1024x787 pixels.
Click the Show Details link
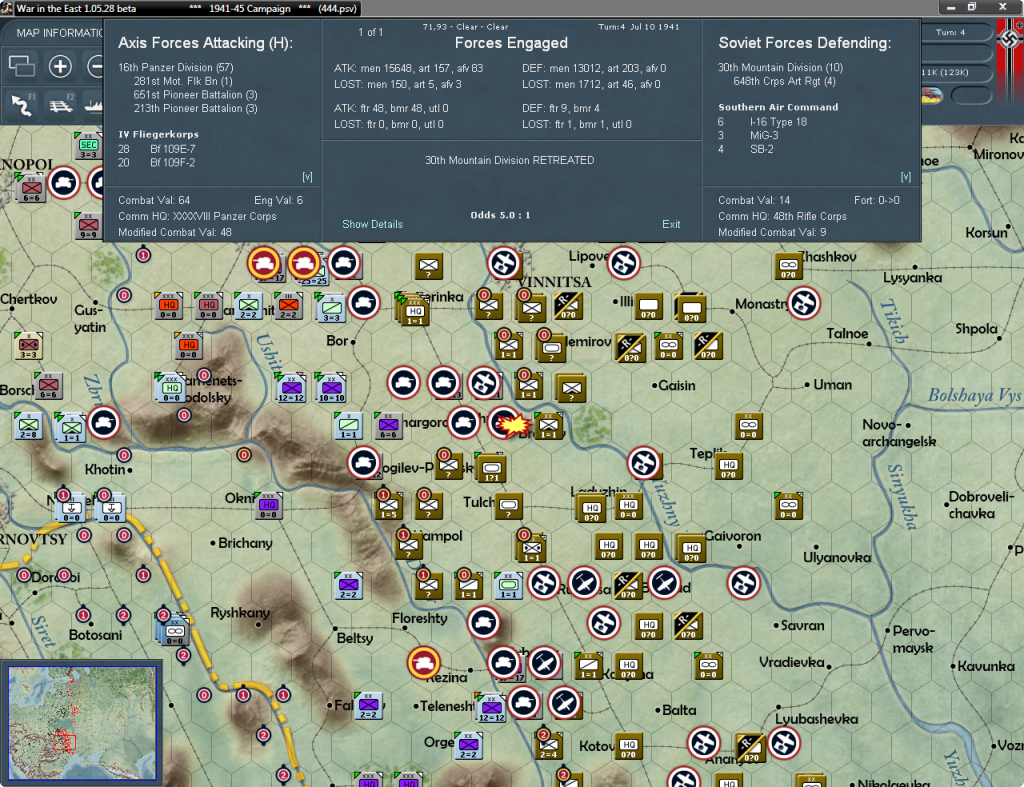(x=372, y=224)
